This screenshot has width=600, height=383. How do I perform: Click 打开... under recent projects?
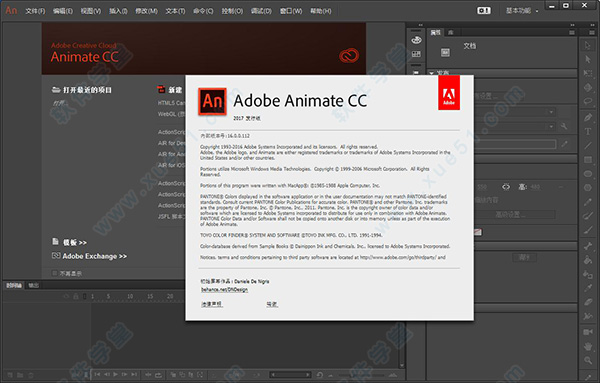(x=60, y=103)
